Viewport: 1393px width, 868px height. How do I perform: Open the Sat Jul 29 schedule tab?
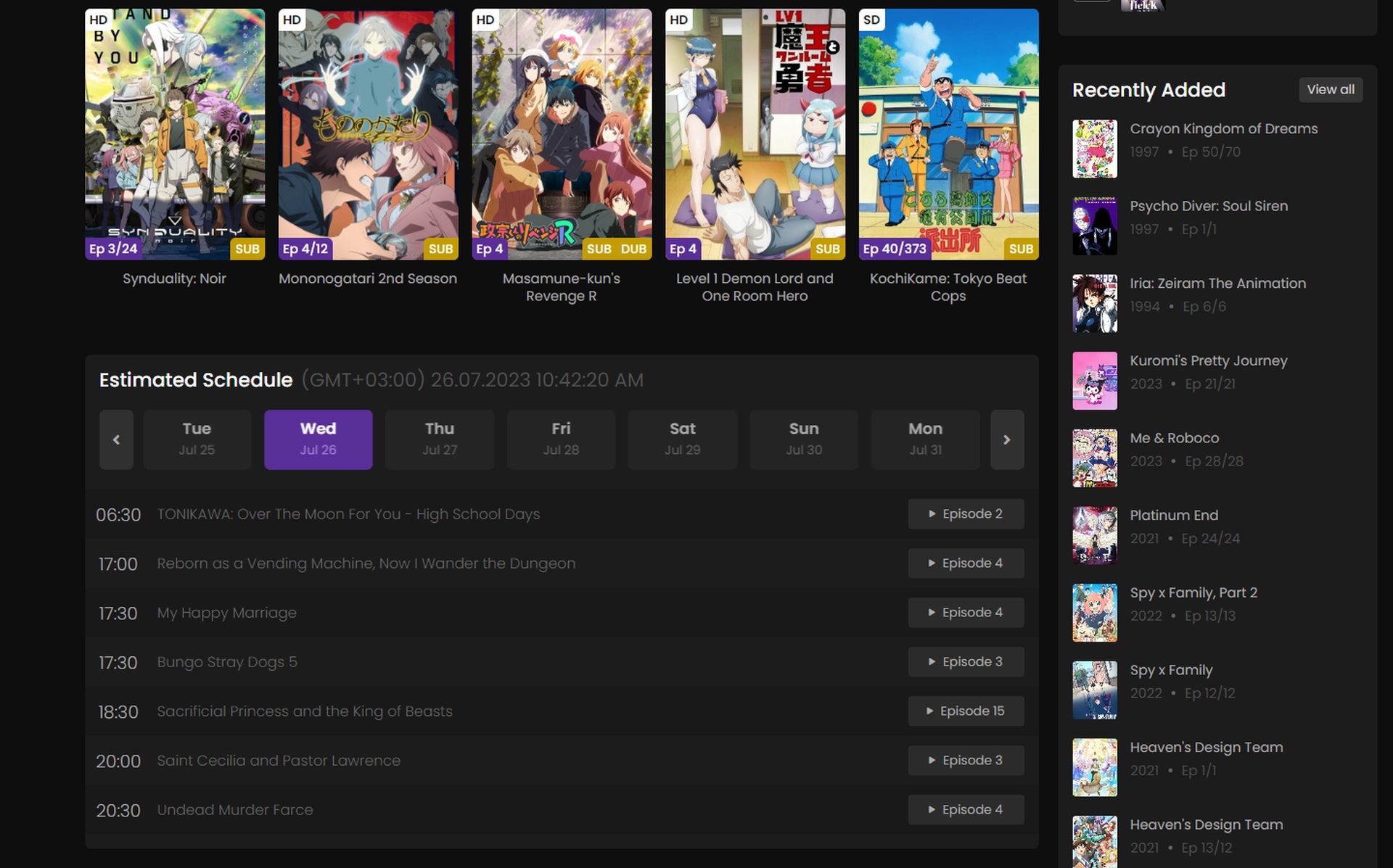click(x=682, y=439)
